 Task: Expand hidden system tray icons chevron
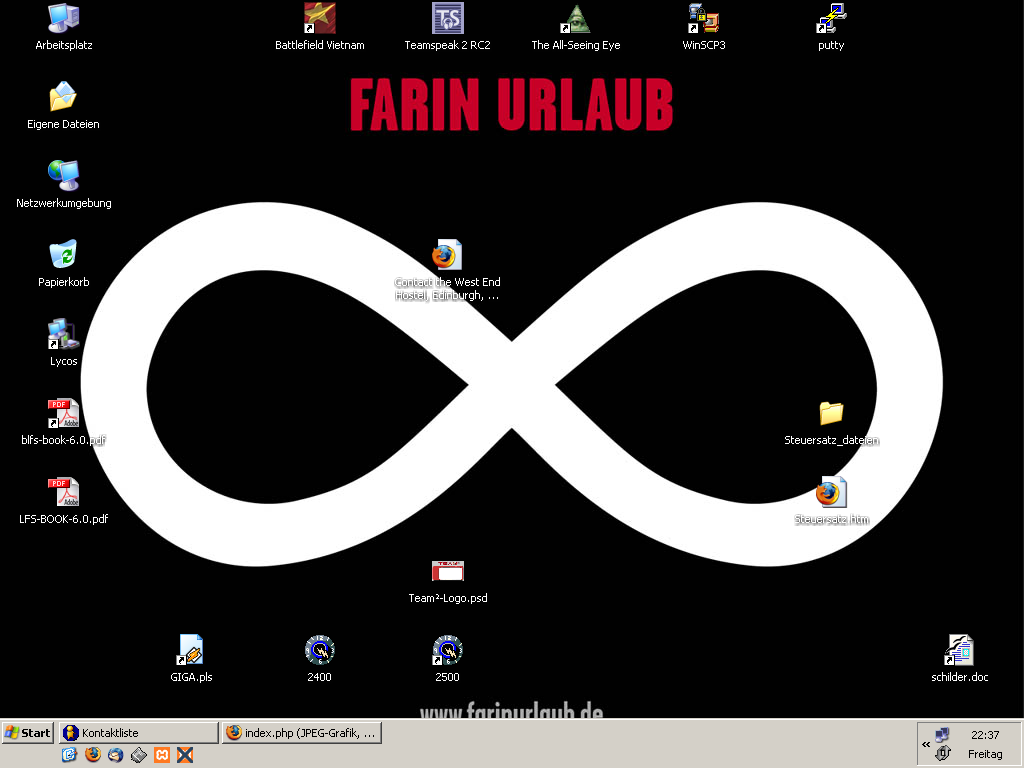[x=926, y=744]
